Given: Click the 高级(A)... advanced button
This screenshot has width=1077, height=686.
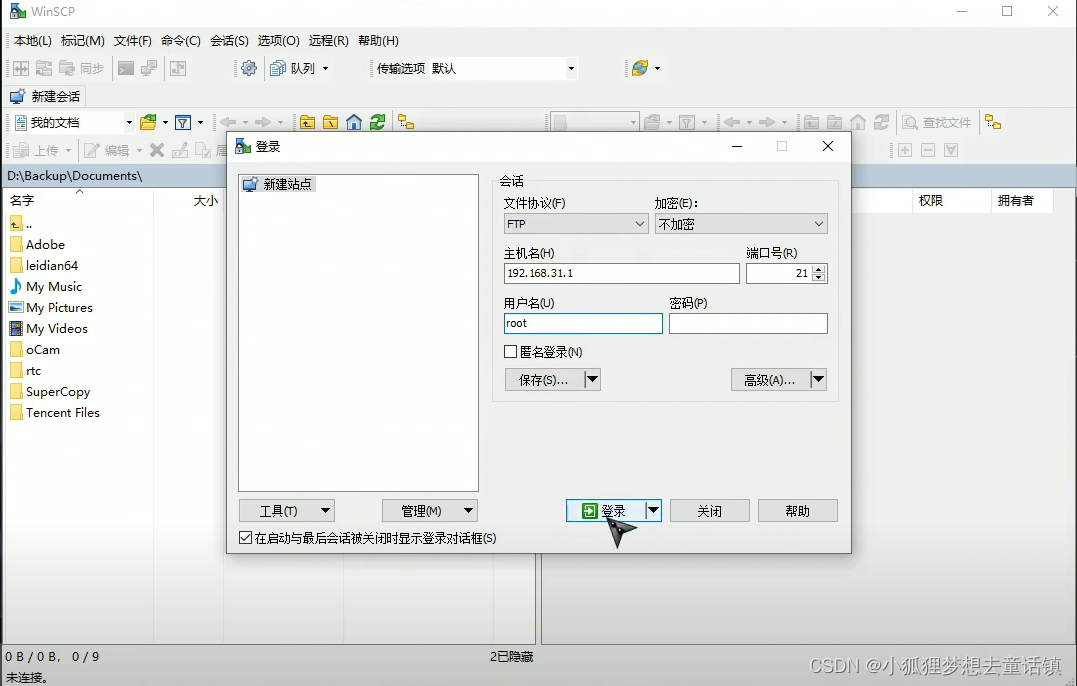Looking at the screenshot, I should pos(770,379).
